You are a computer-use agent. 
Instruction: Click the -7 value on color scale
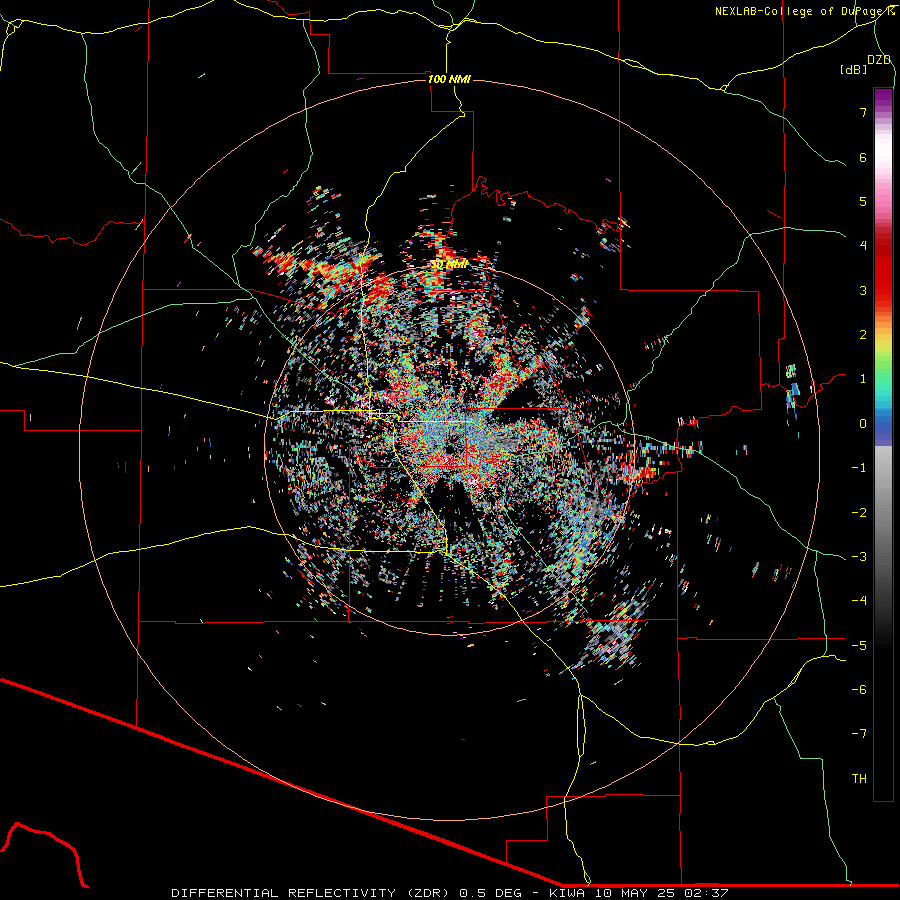(859, 734)
